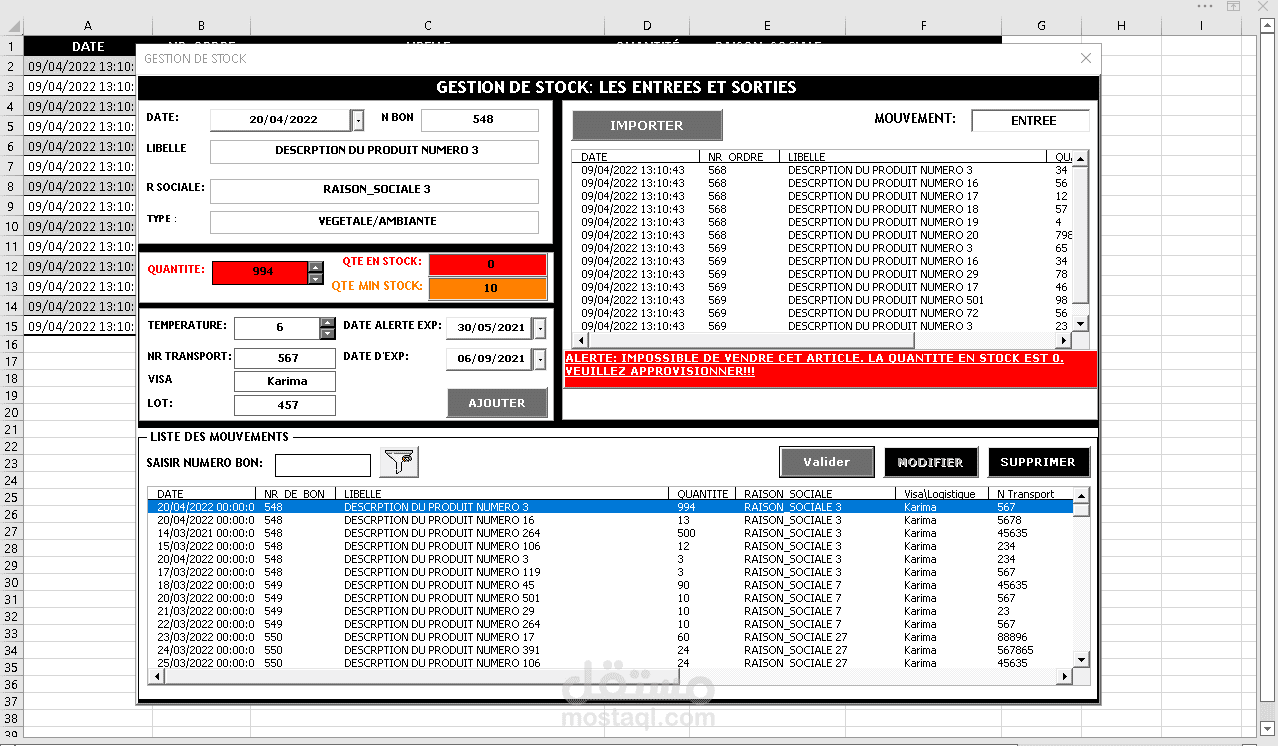Click RAISON_SOCIALE column header in movements list
Screen dimensions: 1278x746
click(815, 494)
